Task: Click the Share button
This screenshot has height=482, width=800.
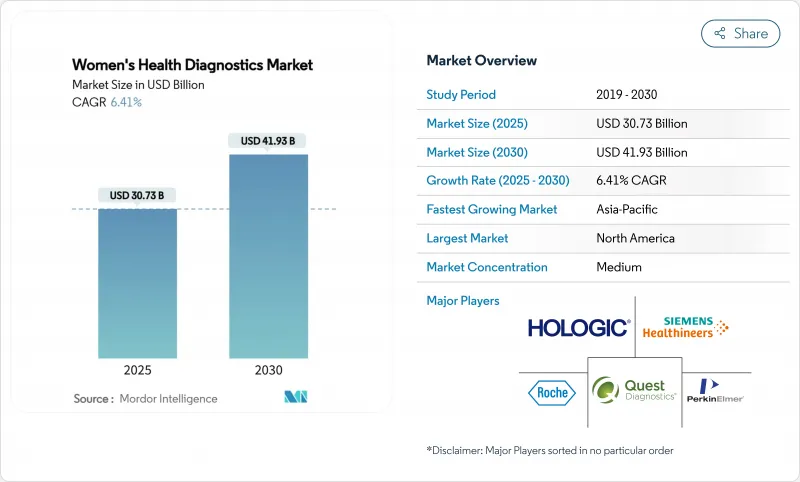Action: (x=741, y=33)
